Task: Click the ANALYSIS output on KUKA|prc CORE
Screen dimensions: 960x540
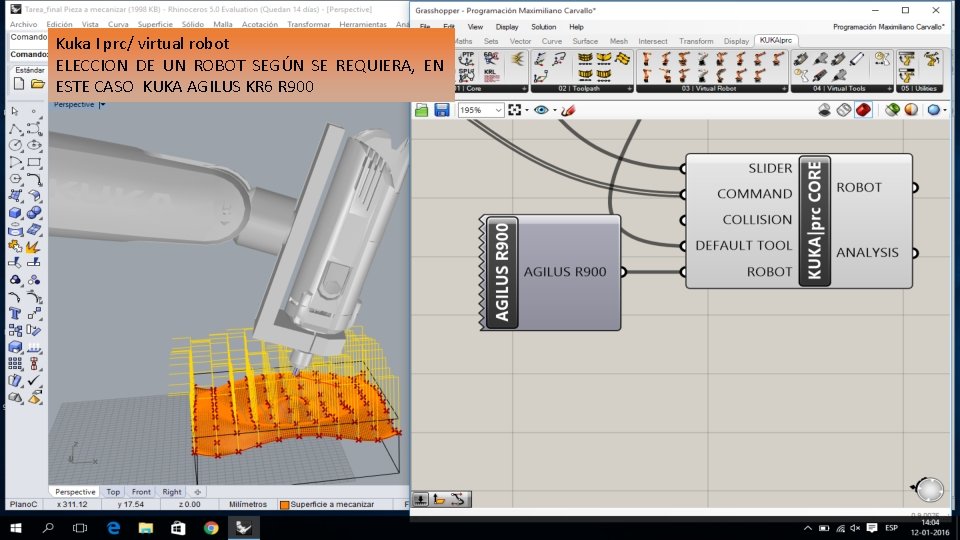Action: [867, 252]
